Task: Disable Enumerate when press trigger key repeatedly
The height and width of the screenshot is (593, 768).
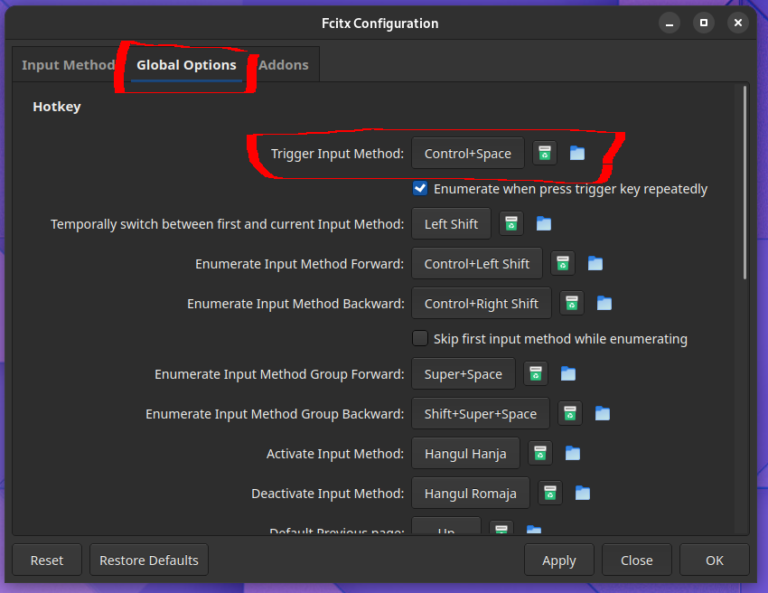Action: 421,189
